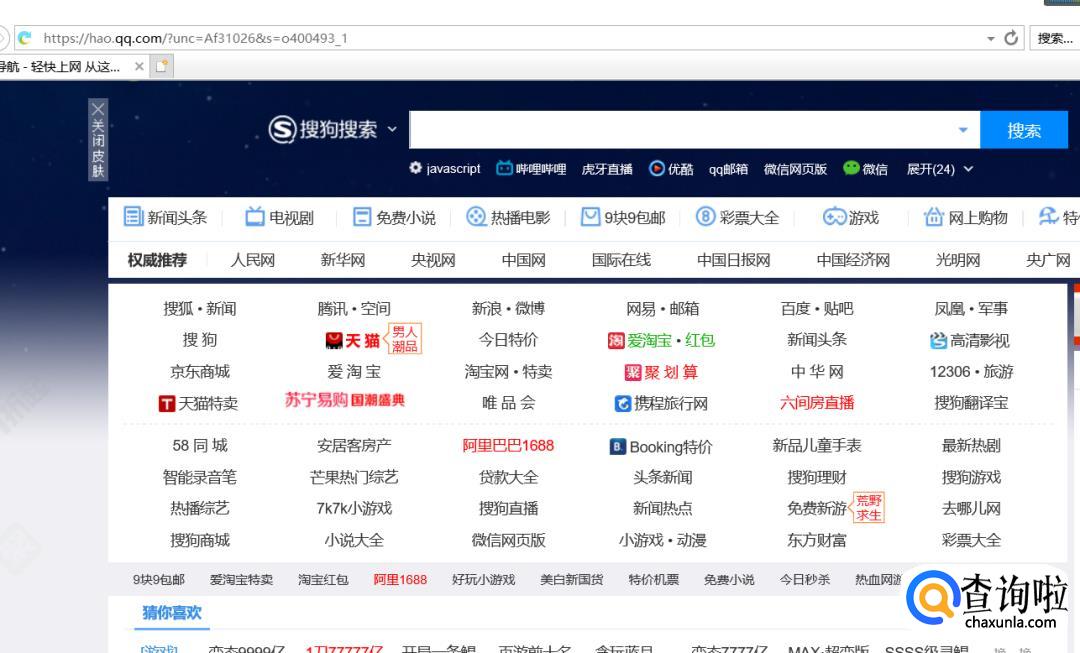The image size is (1080, 653).
Task: Open the 9块9包邮 tab with envelope icon
Action: (x=623, y=217)
